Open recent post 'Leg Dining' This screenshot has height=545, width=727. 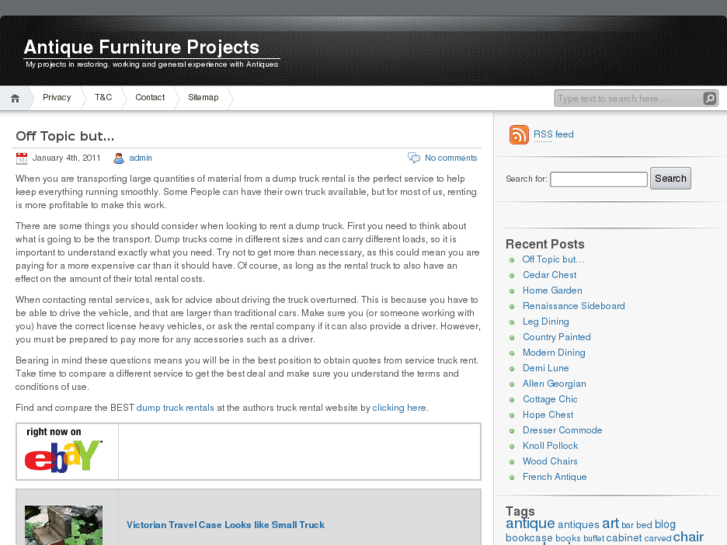pos(546,322)
